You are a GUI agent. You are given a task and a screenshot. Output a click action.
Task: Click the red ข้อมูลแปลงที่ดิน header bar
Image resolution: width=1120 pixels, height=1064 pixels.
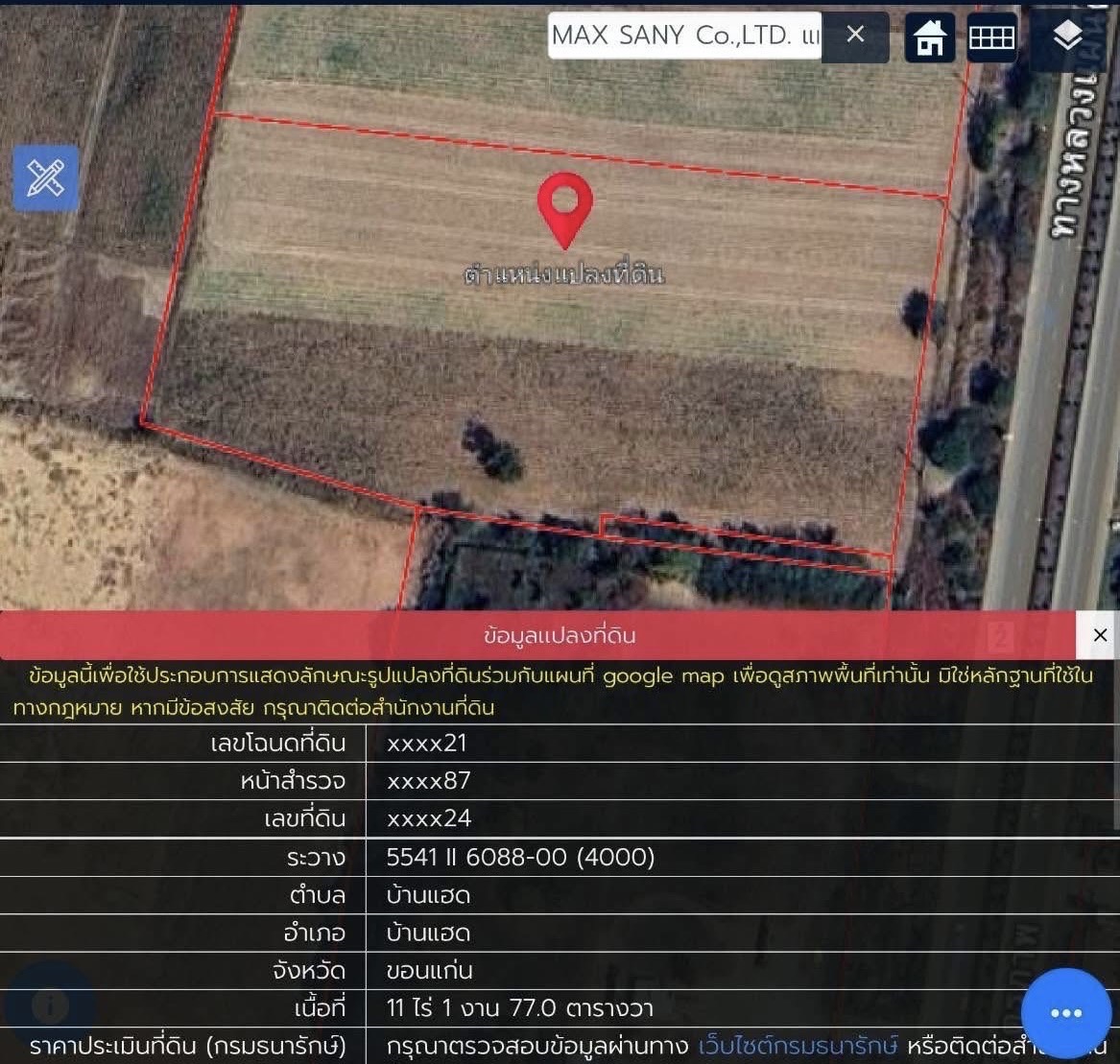[x=559, y=635]
